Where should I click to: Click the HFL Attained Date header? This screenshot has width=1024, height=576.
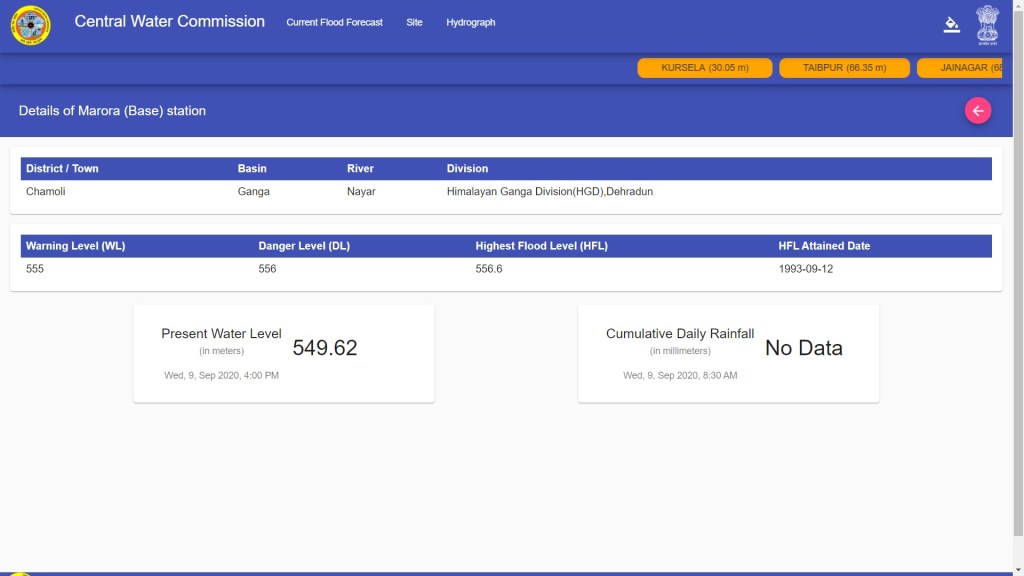[x=824, y=246]
